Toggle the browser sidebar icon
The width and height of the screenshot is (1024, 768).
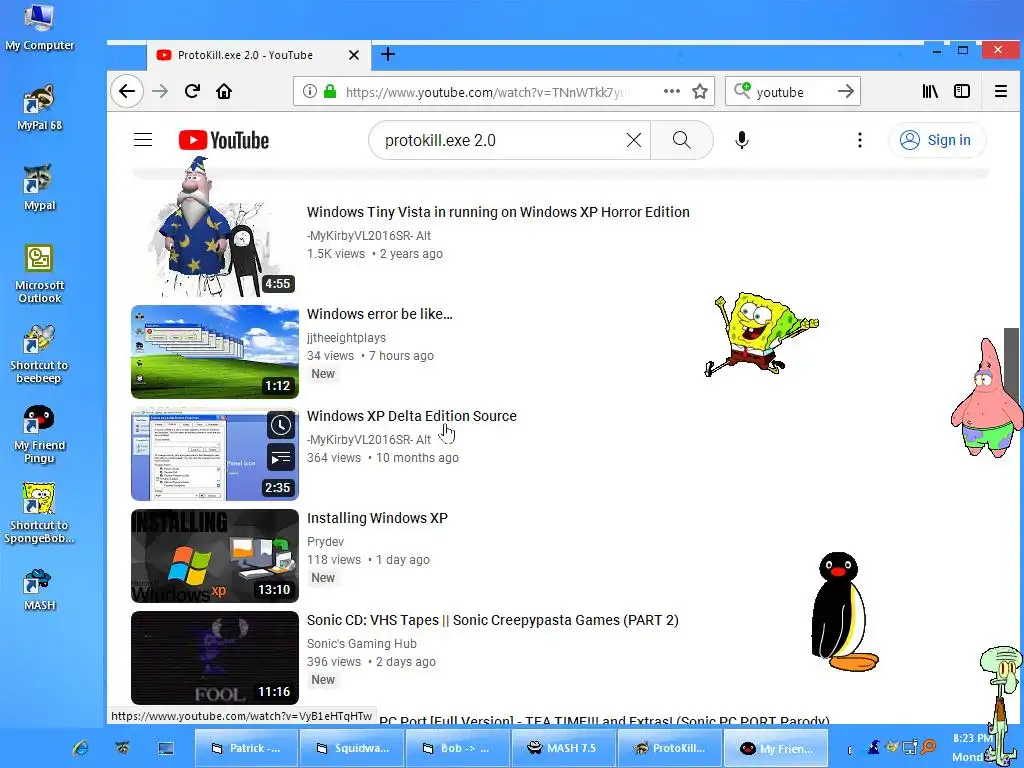click(x=962, y=91)
